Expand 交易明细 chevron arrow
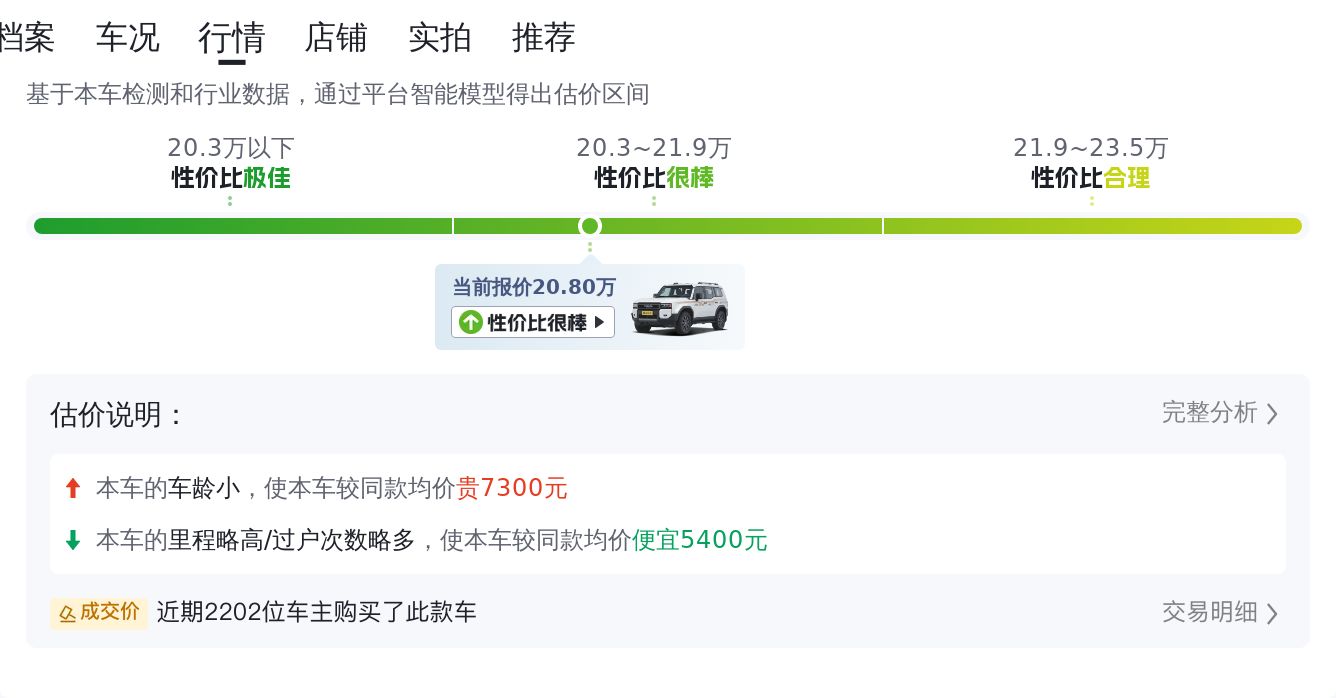This screenshot has width=1336, height=698. pos(1272,613)
